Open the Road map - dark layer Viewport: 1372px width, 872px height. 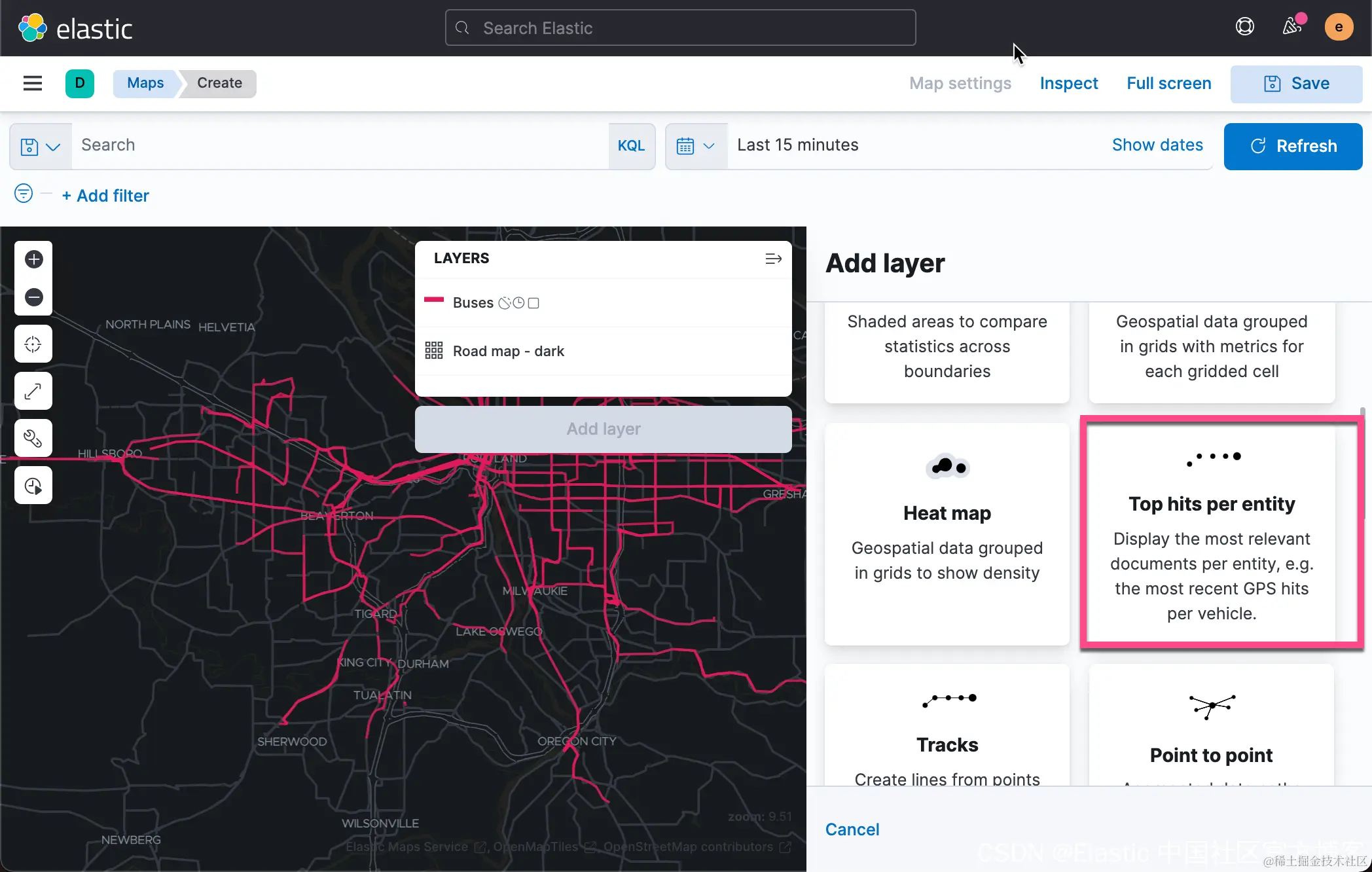pyautogui.click(x=509, y=351)
